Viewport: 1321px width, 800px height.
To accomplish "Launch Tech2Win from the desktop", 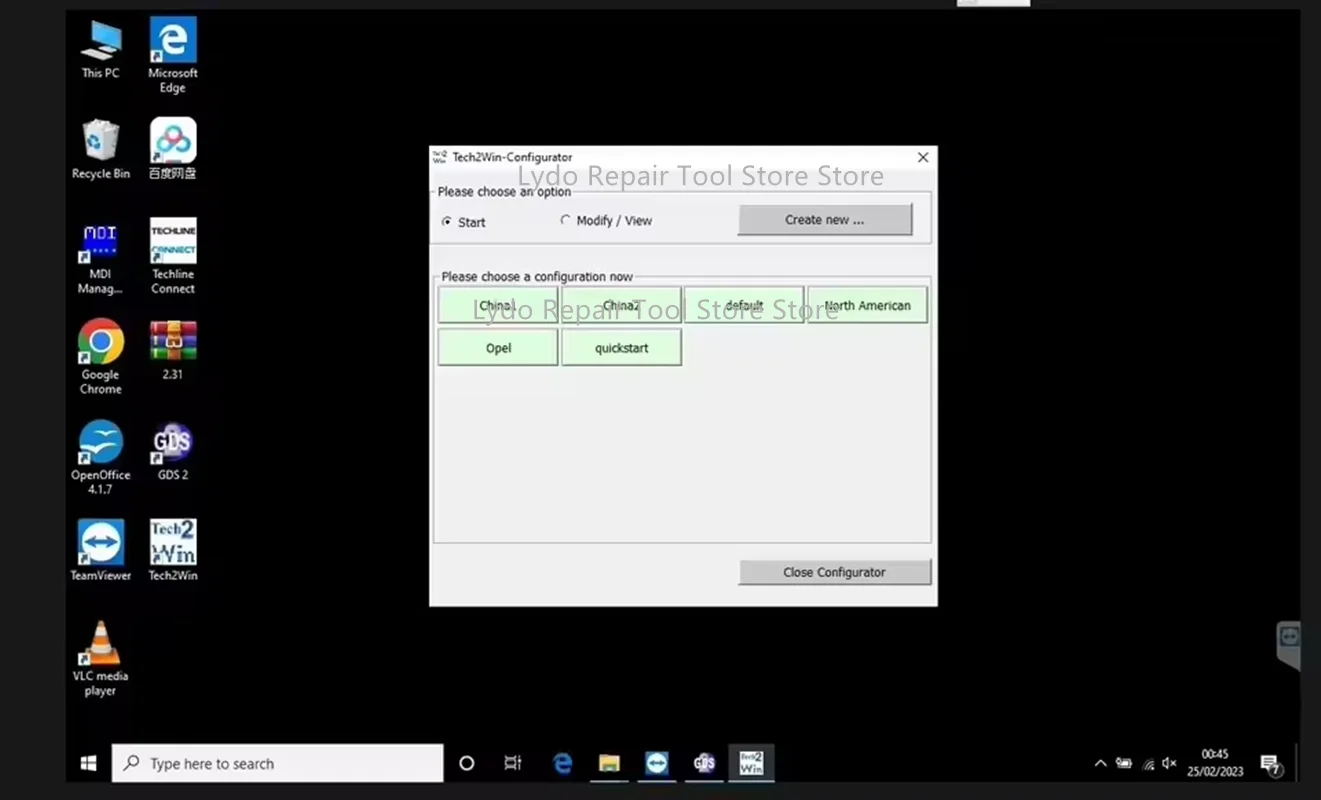I will [172, 543].
